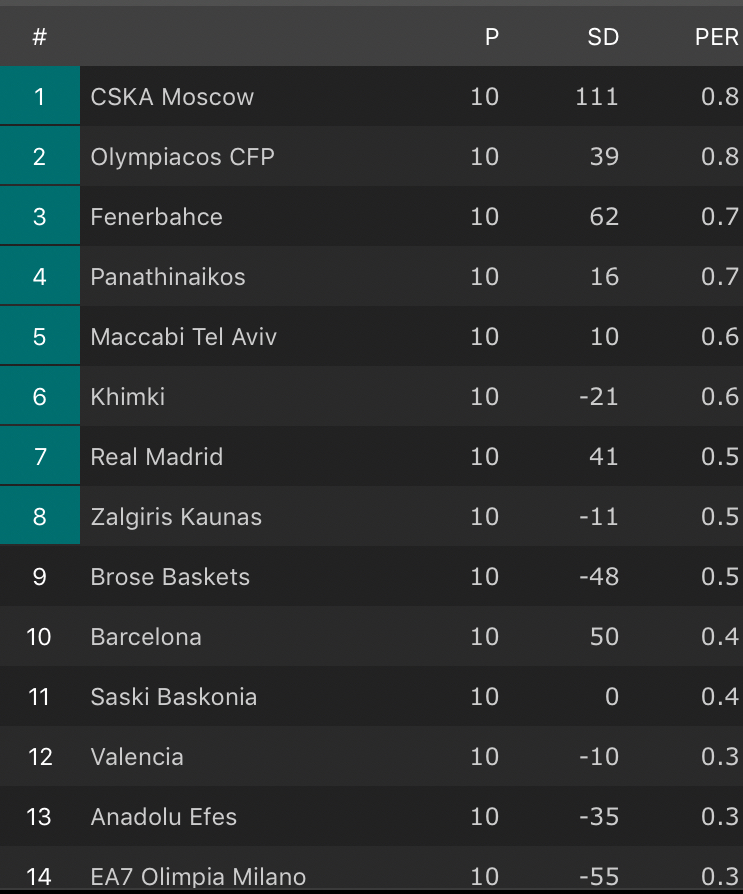Open CSKA Moscow team row
The height and width of the screenshot is (894, 743).
pos(172,97)
